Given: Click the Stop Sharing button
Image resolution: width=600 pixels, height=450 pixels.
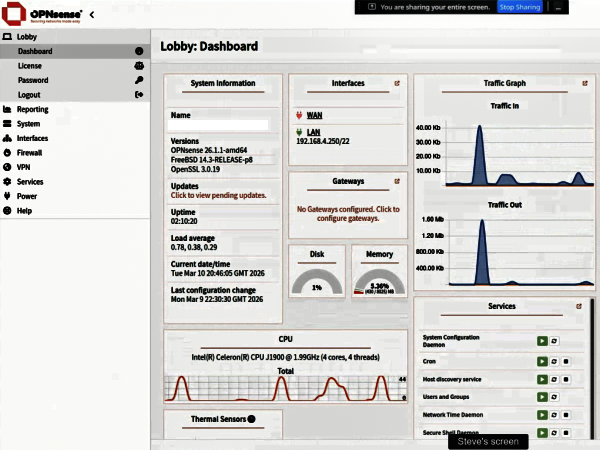Looking at the screenshot, I should (519, 7).
